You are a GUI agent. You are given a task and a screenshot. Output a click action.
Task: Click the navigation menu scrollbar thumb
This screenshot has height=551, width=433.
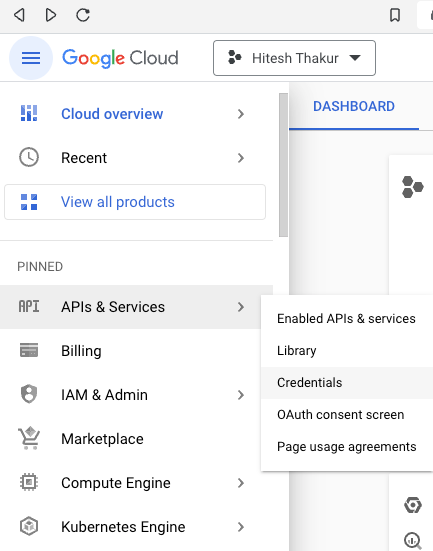pyautogui.click(x=283, y=165)
